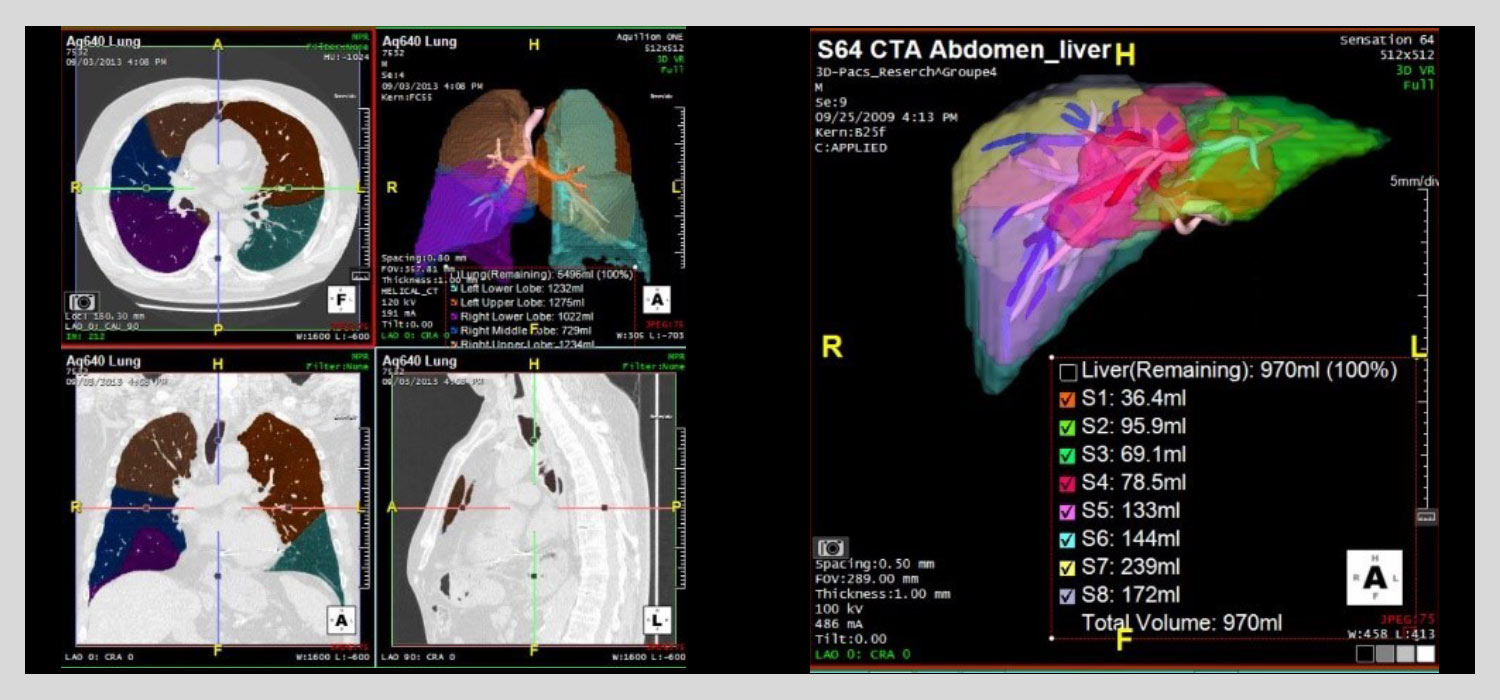Viewport: 1500px width, 700px height.
Task: Click the orientation cube in the liver 3D view
Action: click(1375, 577)
